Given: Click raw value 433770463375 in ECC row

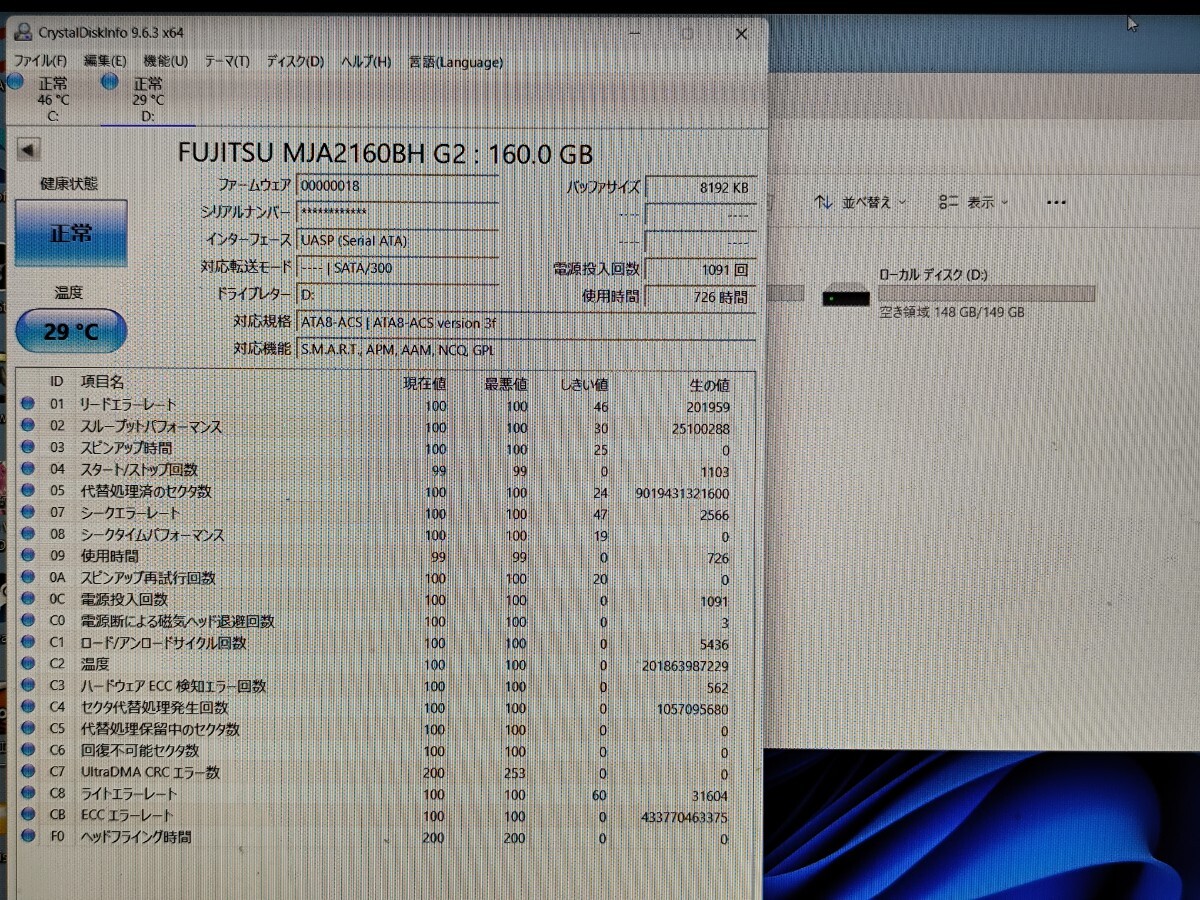Looking at the screenshot, I should point(685,817).
